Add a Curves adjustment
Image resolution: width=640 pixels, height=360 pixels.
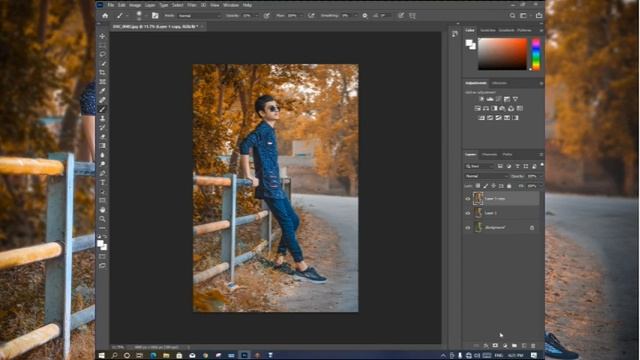coord(498,99)
